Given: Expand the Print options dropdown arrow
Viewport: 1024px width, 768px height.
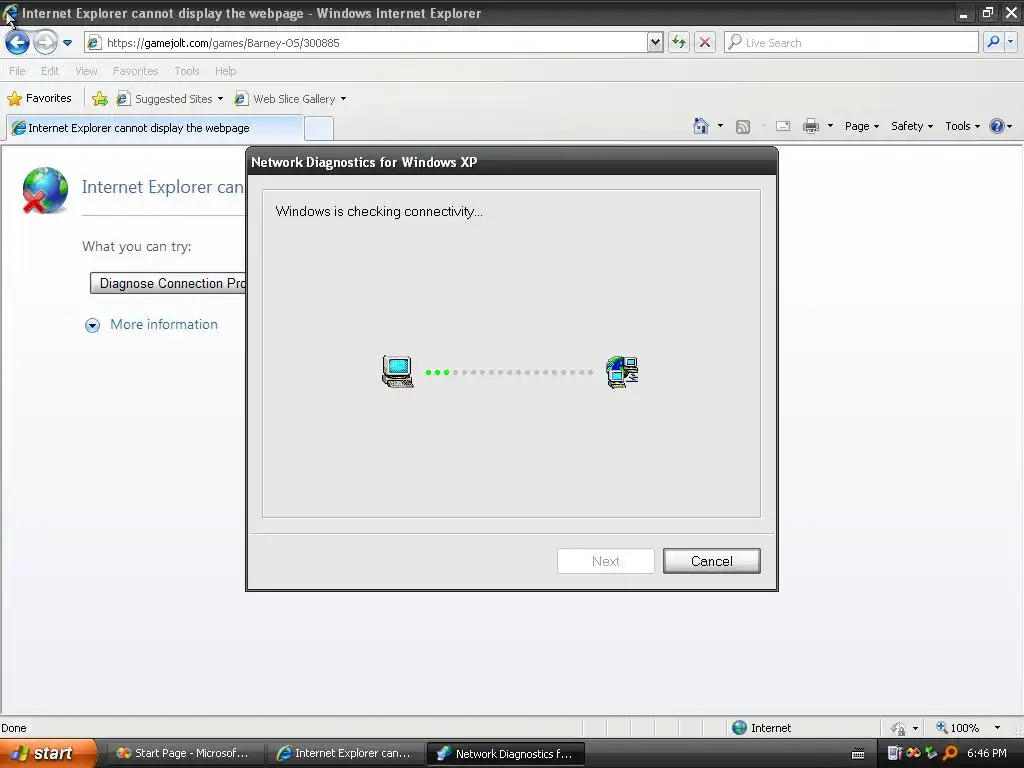Looking at the screenshot, I should [x=831, y=126].
